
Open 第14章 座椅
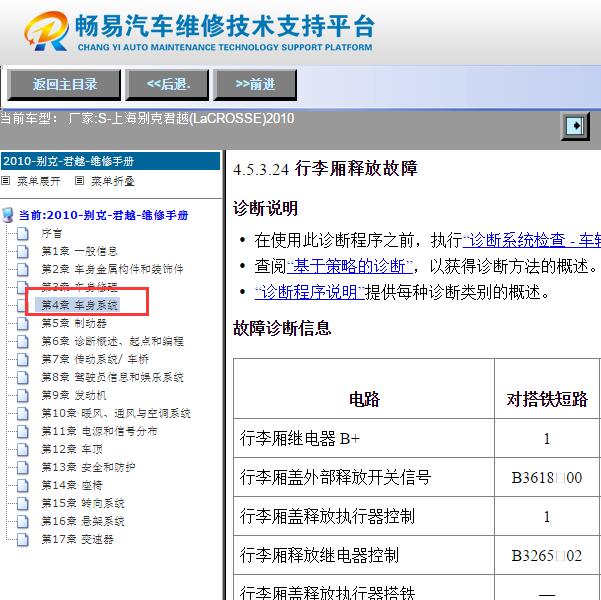tap(72, 485)
